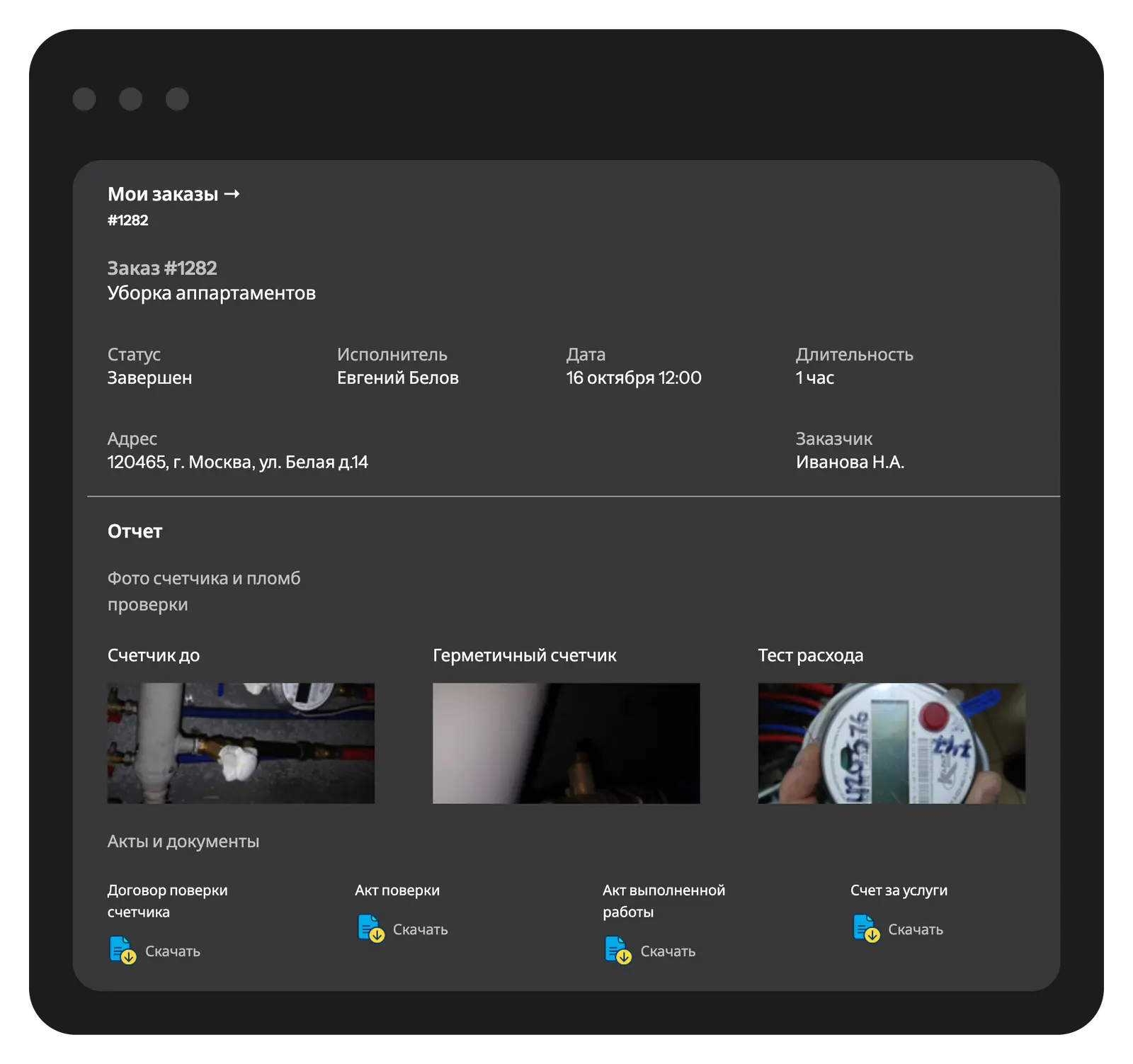
Task: Click the first gray window control dot
Action: tap(84, 99)
